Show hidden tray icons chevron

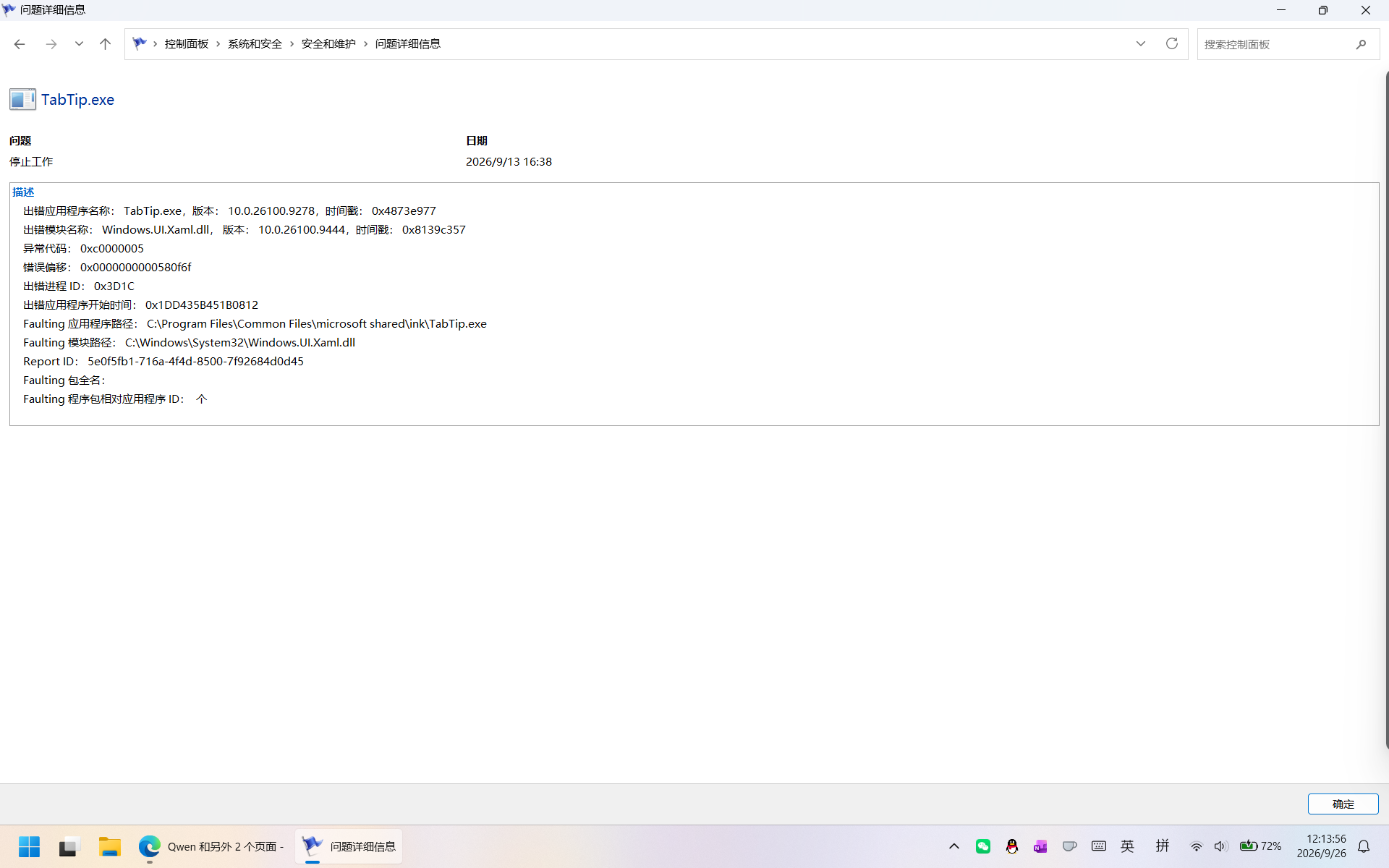tap(954, 846)
